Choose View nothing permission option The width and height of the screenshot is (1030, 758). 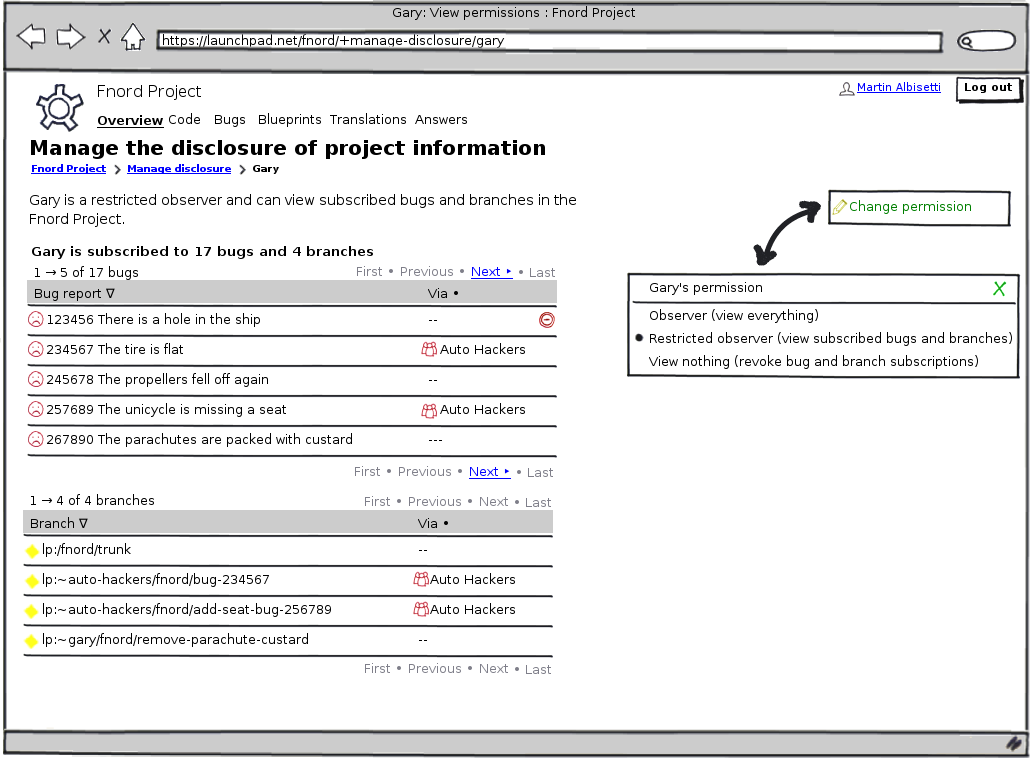click(x=813, y=362)
